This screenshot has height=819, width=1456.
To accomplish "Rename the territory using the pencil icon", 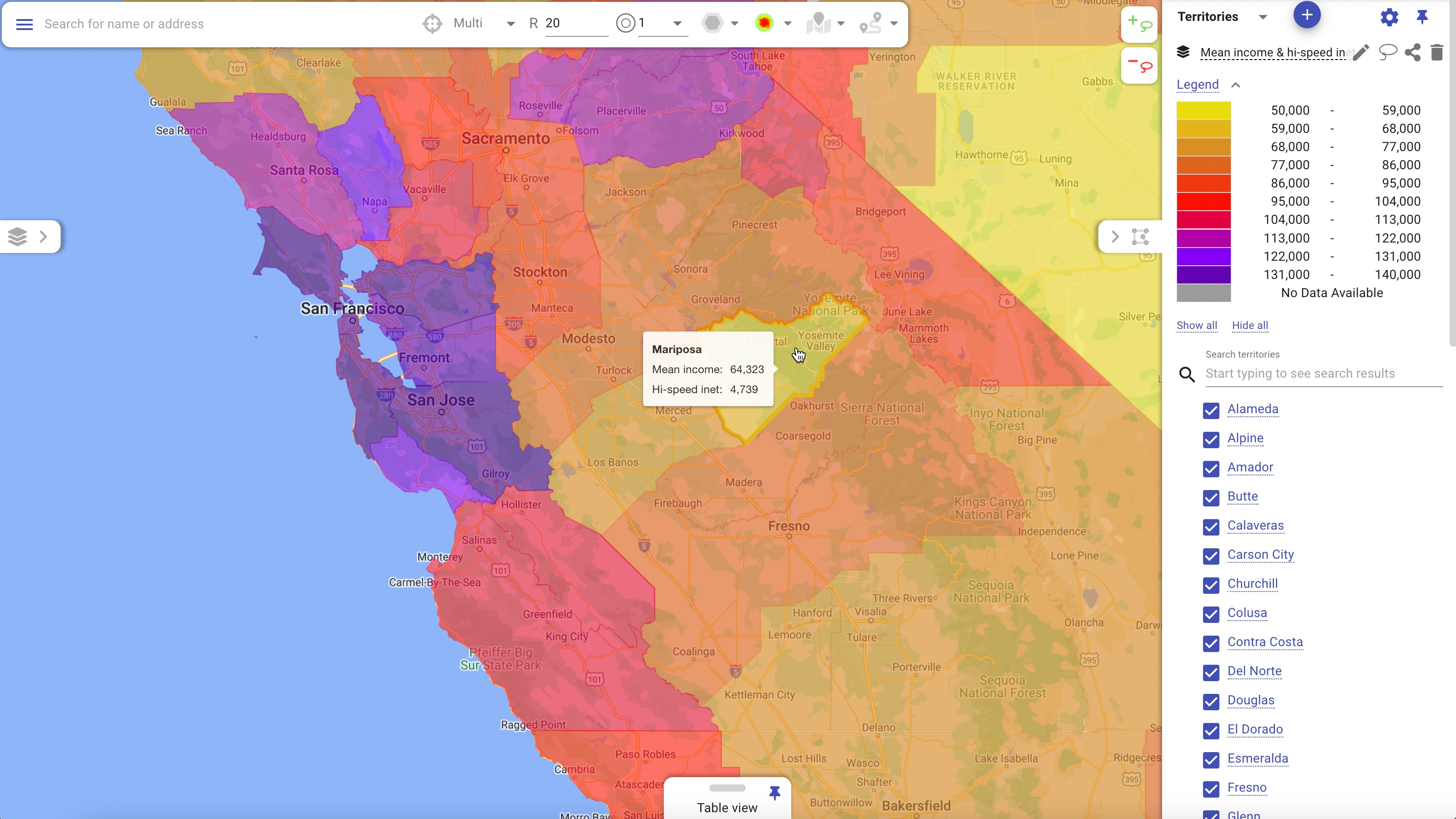I will tap(1360, 52).
